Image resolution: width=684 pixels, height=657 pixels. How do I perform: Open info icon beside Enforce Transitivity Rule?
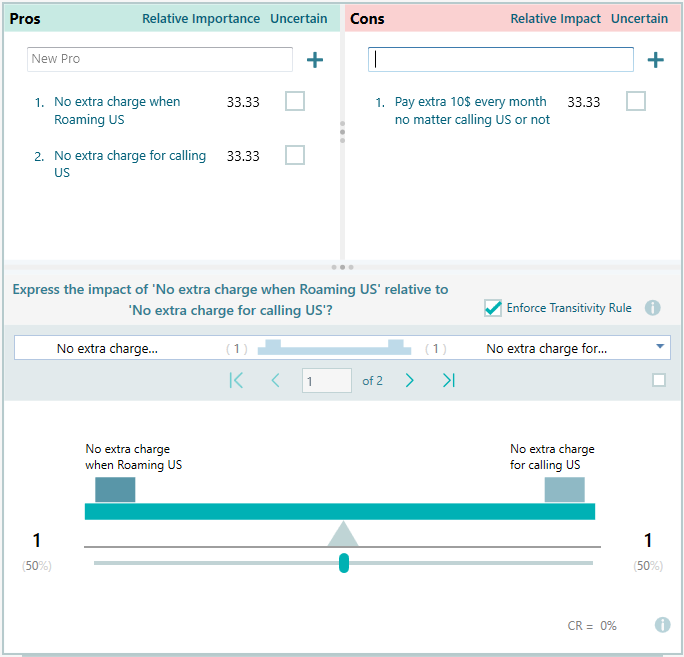click(652, 308)
